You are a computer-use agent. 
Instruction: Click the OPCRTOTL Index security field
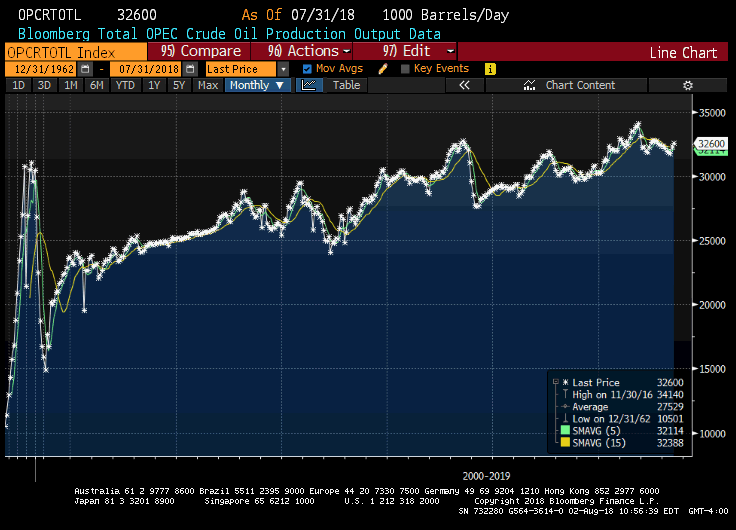tap(76, 52)
